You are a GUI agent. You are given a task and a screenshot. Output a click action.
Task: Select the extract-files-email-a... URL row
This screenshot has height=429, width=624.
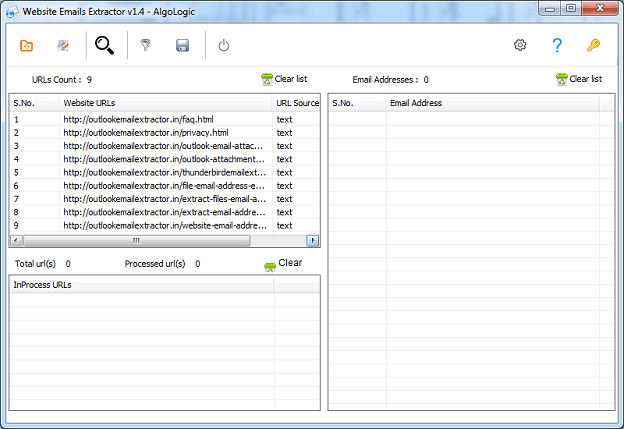click(x=164, y=199)
